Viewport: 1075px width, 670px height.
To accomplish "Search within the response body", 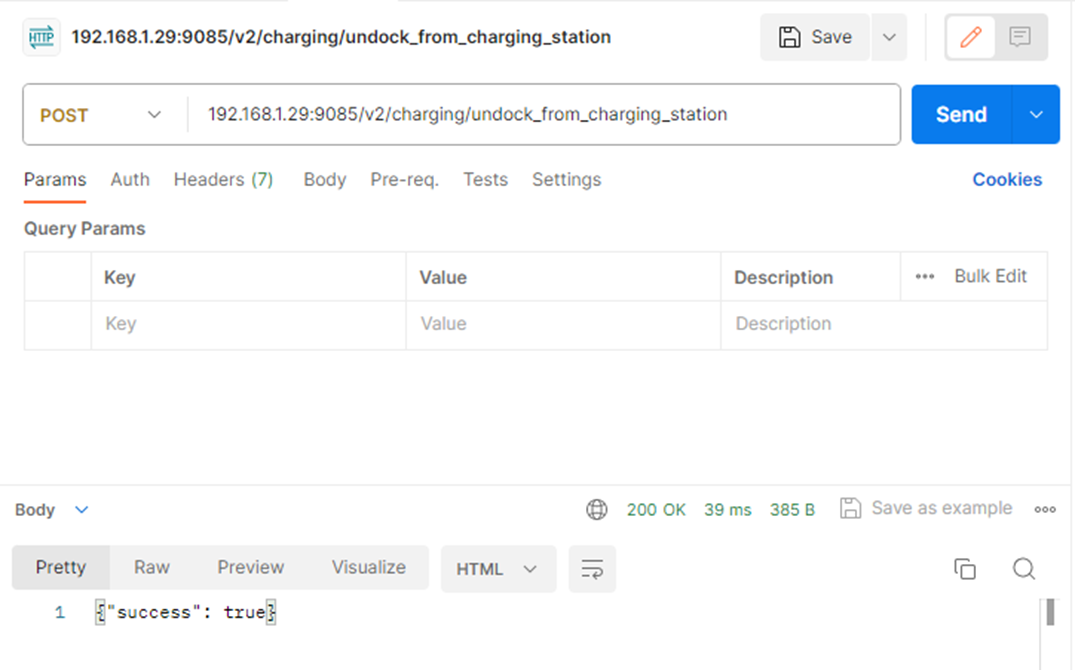I will 1023,569.
